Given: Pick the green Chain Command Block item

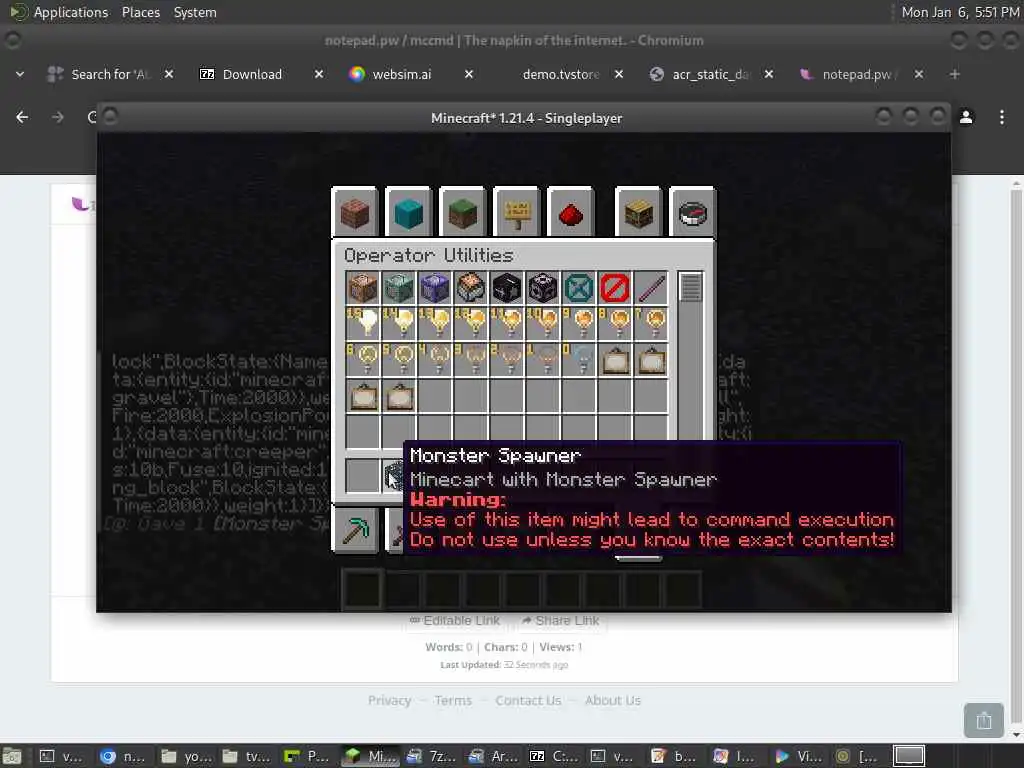Looking at the screenshot, I should pos(399,288).
